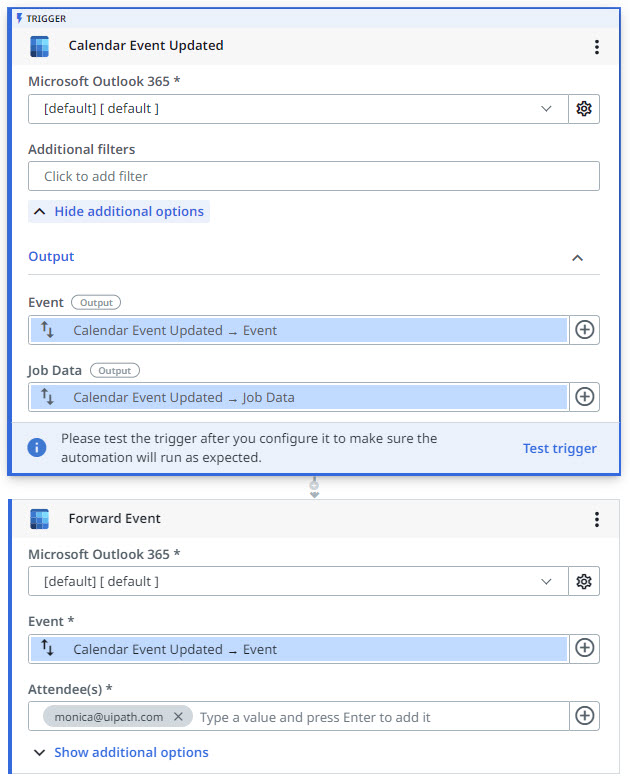Image resolution: width=630 pixels, height=782 pixels.
Task: Click Forward Event connection settings gear
Action: tap(584, 581)
